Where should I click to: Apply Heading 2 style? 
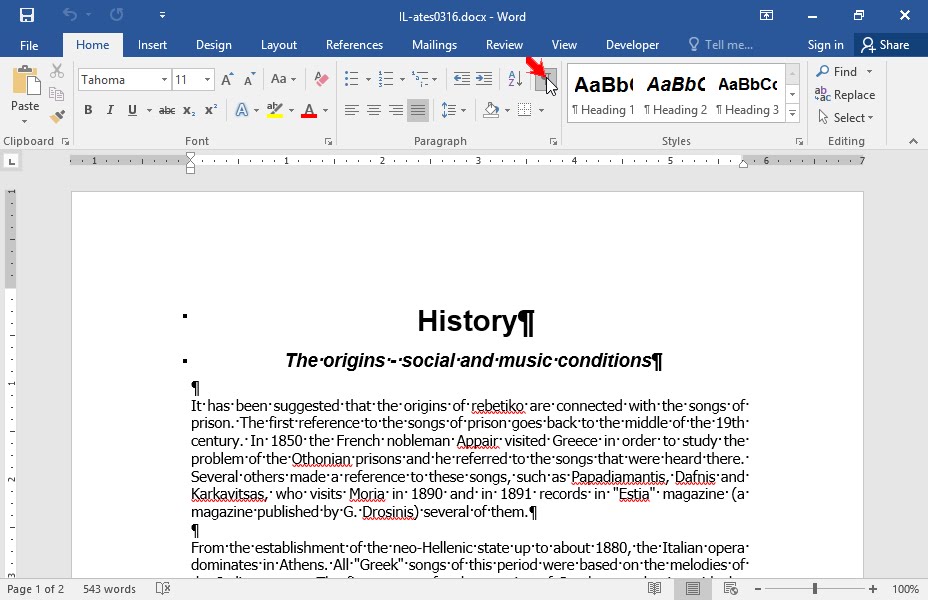click(x=676, y=95)
